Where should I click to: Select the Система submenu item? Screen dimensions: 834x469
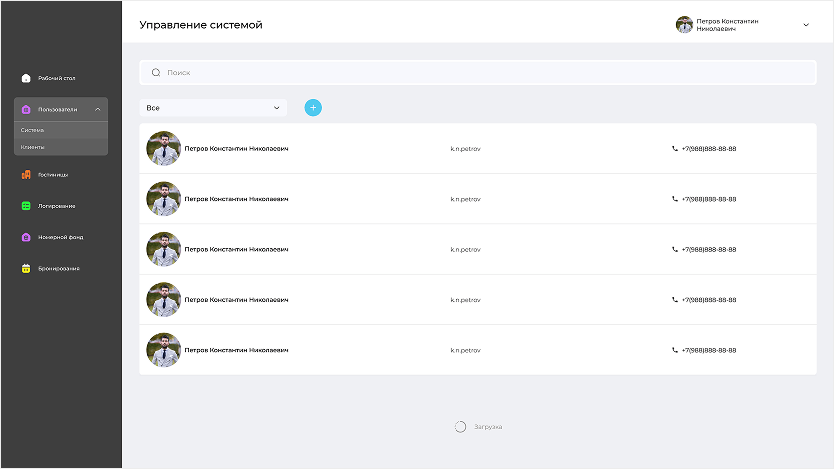coord(33,130)
